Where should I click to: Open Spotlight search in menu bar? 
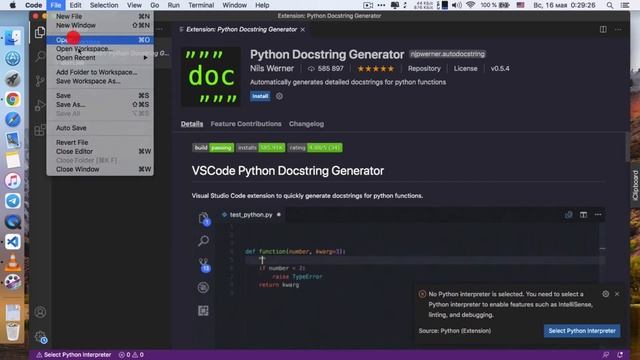point(609,5)
